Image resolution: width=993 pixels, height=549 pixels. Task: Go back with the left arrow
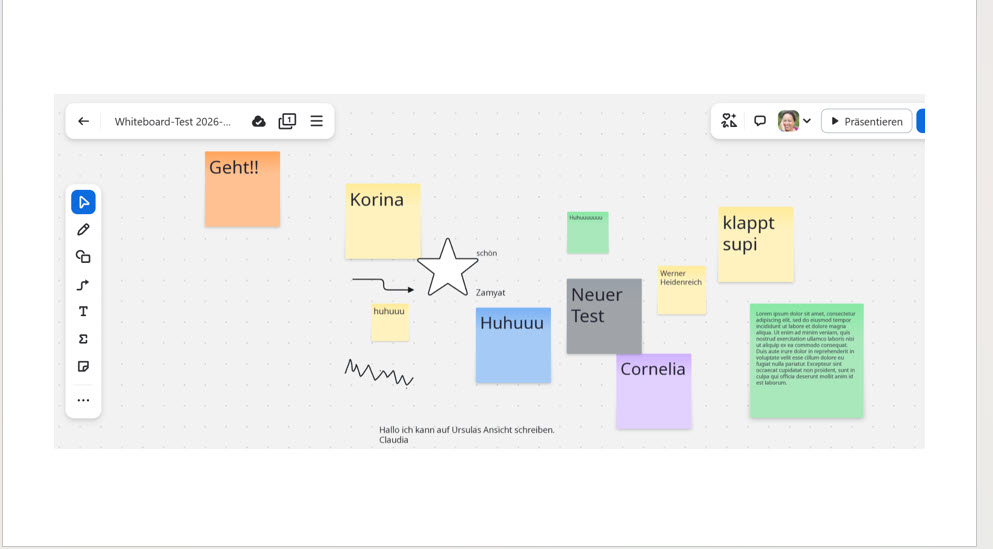[83, 121]
